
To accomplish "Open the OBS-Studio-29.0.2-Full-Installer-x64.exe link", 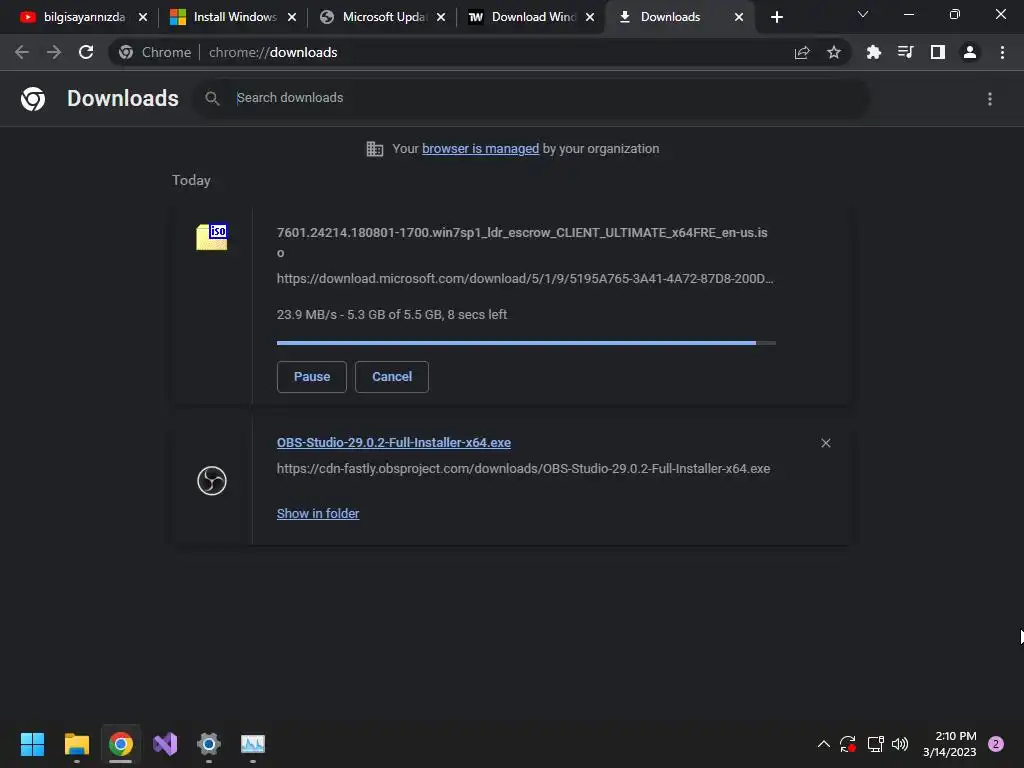I will 394,443.
